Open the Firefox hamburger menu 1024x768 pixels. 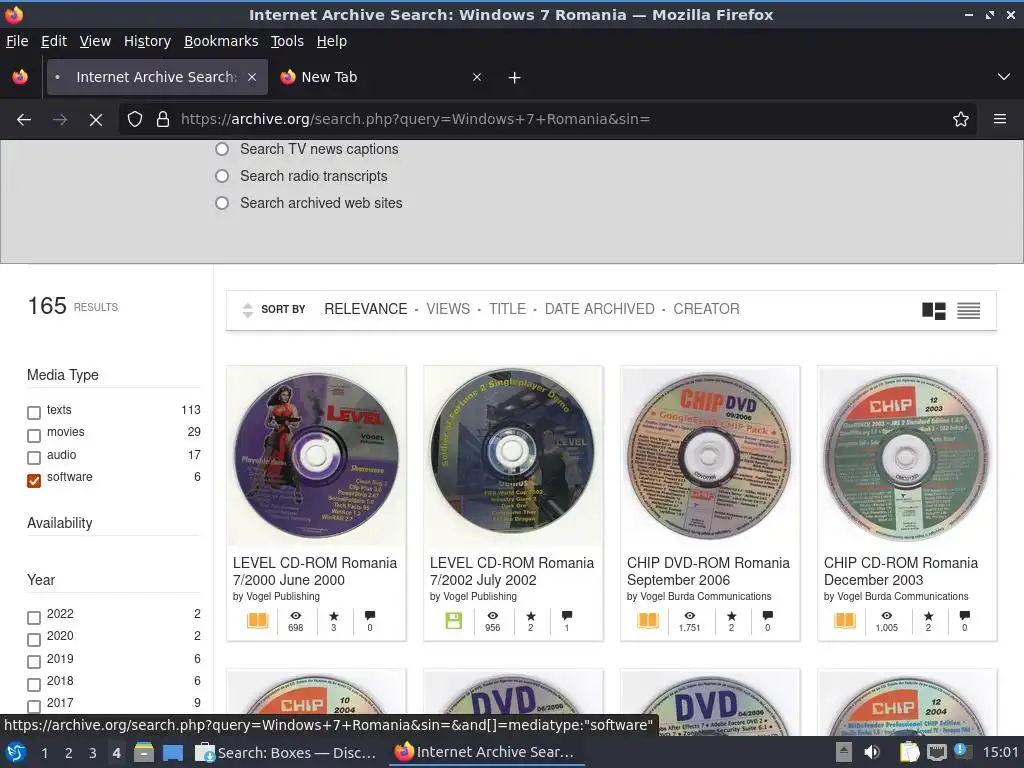[1000, 120]
